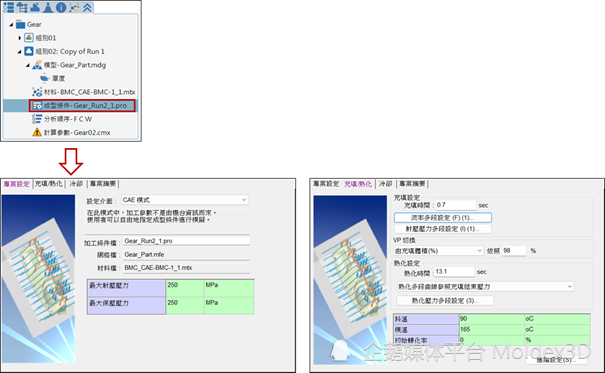Open the list view icon in the tree toolbar
The width and height of the screenshot is (605, 373).
pyautogui.click(x=8, y=7)
